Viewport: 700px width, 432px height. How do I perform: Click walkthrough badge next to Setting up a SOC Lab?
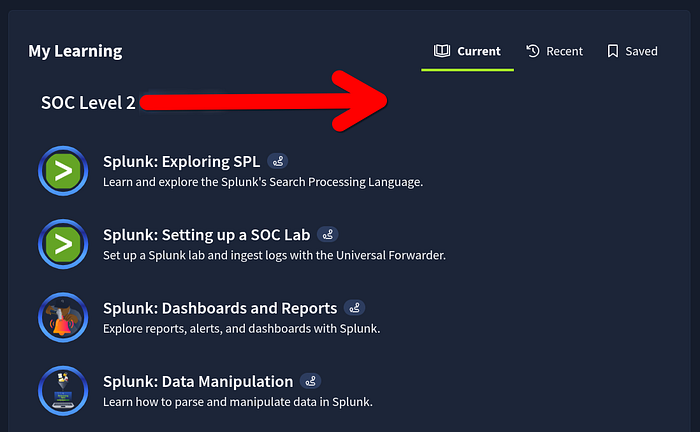coord(328,234)
